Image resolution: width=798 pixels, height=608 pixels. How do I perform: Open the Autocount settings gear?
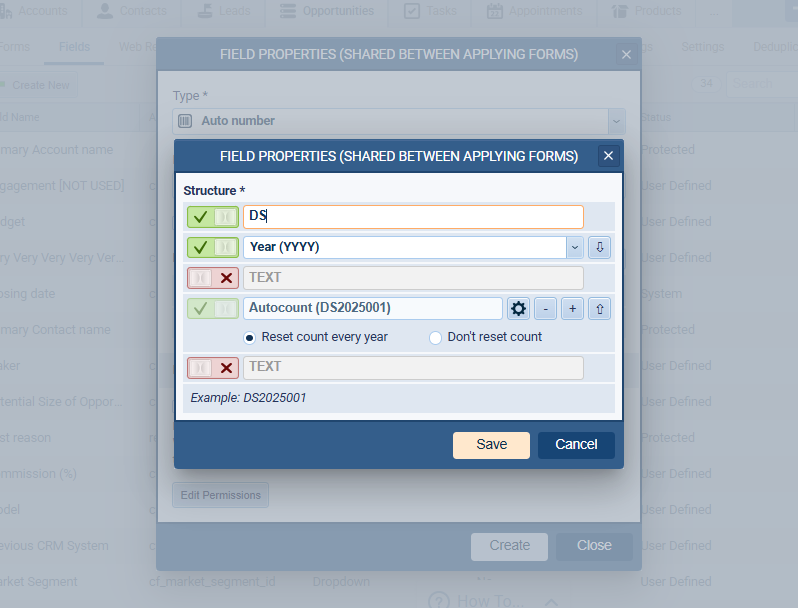[x=518, y=308]
